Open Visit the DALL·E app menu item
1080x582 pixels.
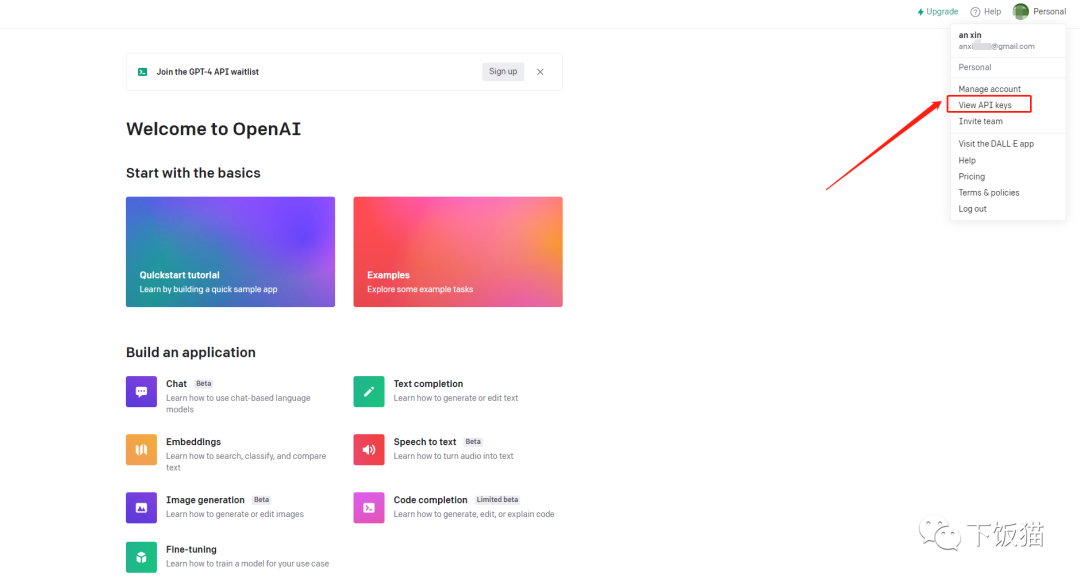click(996, 144)
